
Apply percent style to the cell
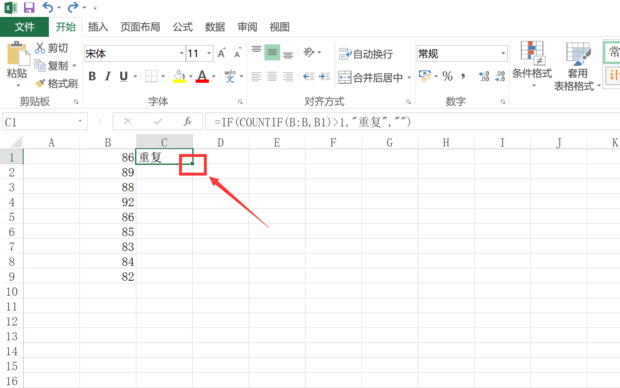coord(447,76)
